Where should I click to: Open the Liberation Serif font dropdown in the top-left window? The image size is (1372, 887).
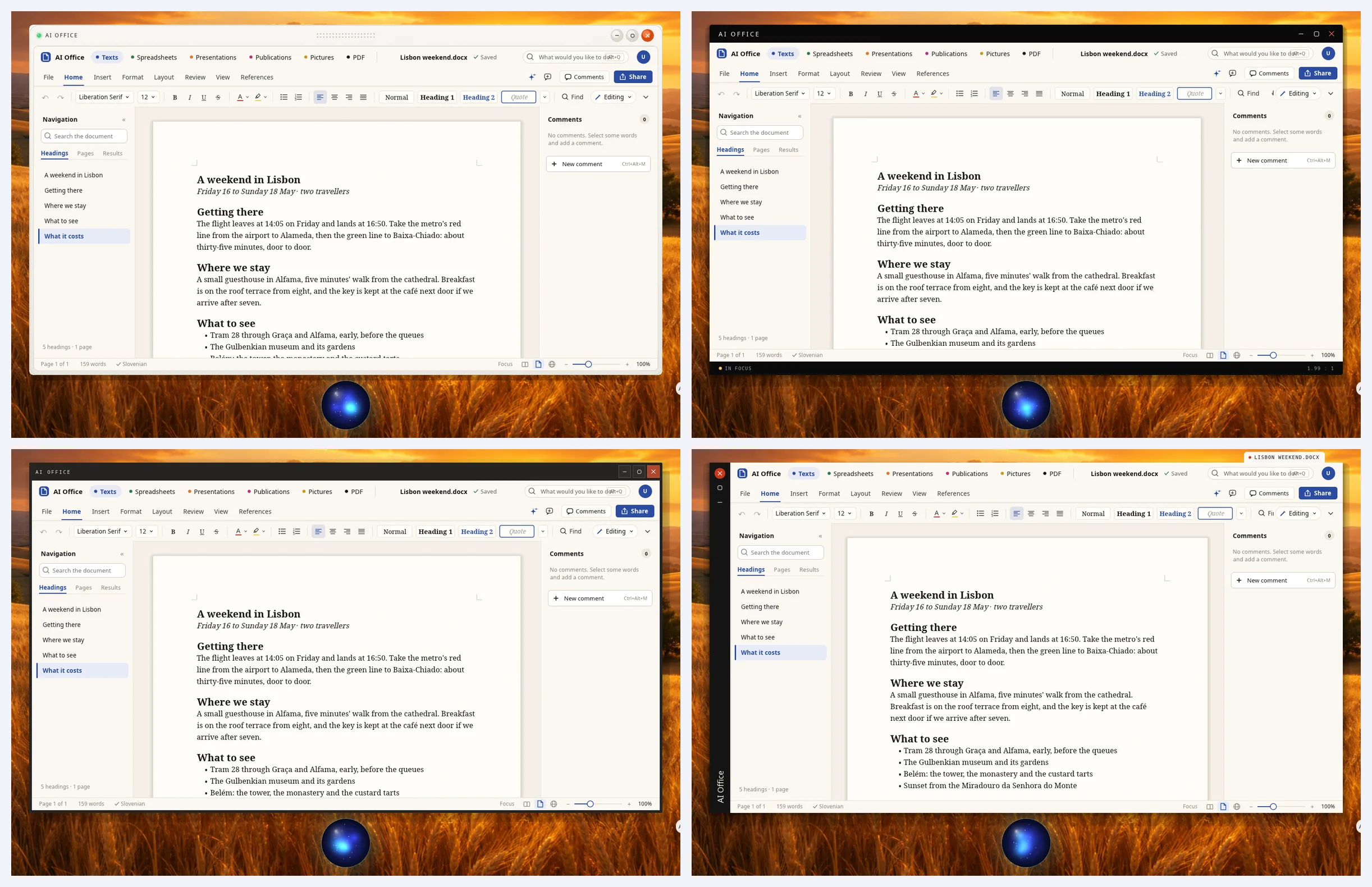[x=104, y=97]
